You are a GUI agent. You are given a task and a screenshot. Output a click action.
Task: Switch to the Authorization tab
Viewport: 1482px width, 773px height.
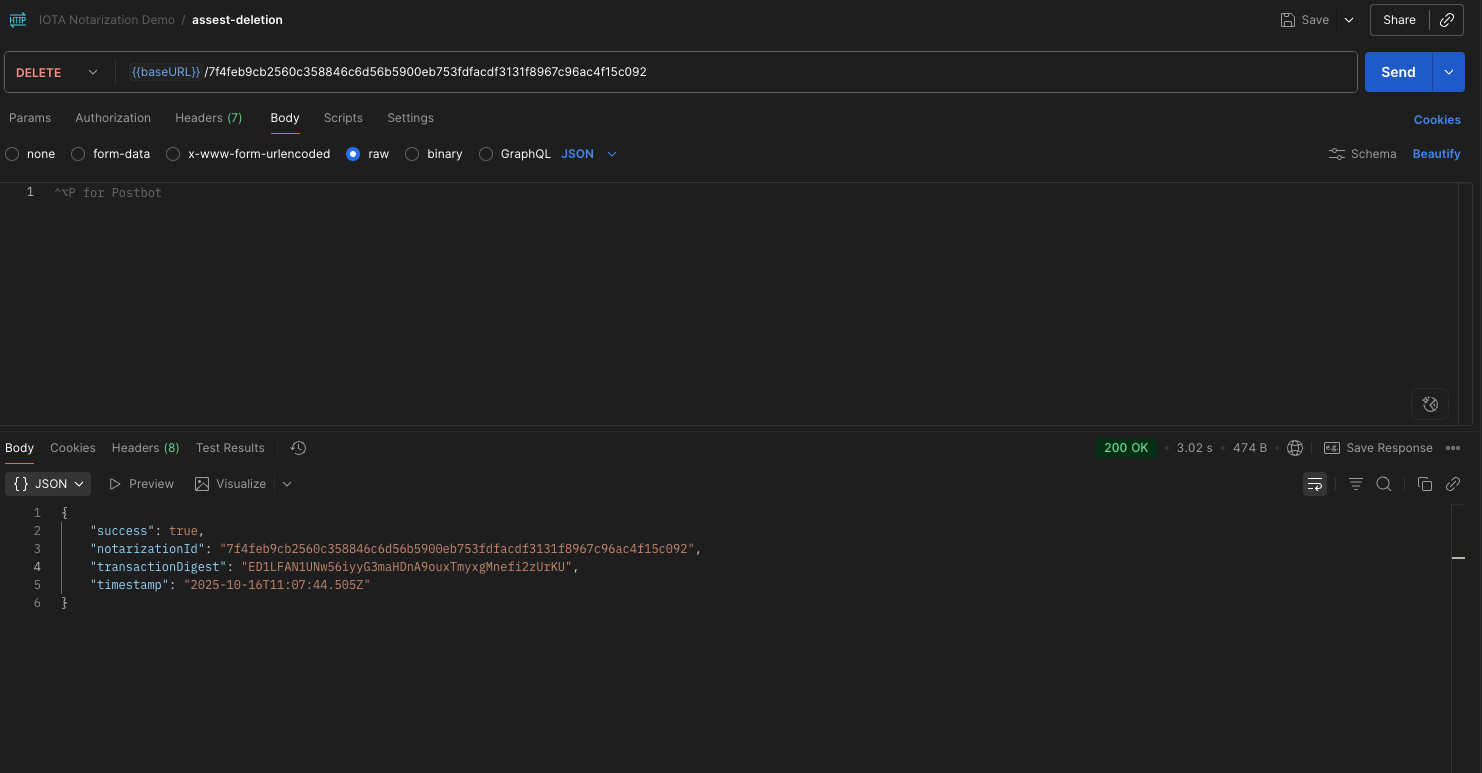click(113, 118)
